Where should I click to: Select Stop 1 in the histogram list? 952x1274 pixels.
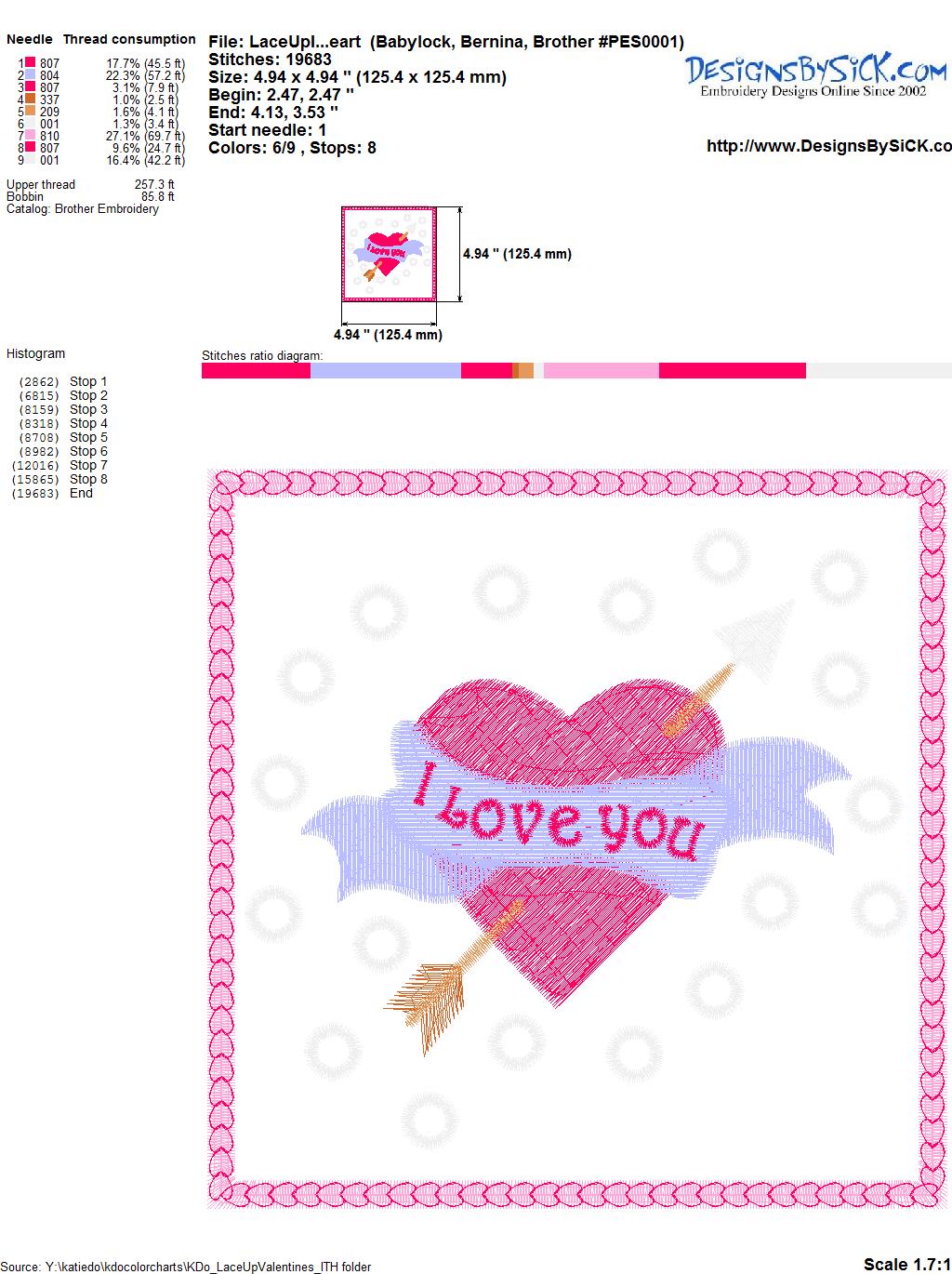[88, 381]
